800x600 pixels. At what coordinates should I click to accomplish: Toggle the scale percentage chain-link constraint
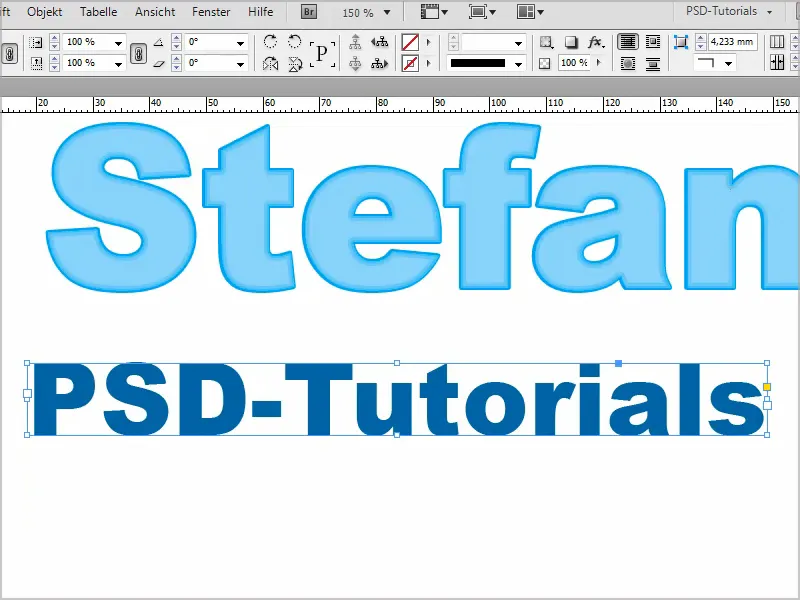pyautogui.click(x=138, y=53)
